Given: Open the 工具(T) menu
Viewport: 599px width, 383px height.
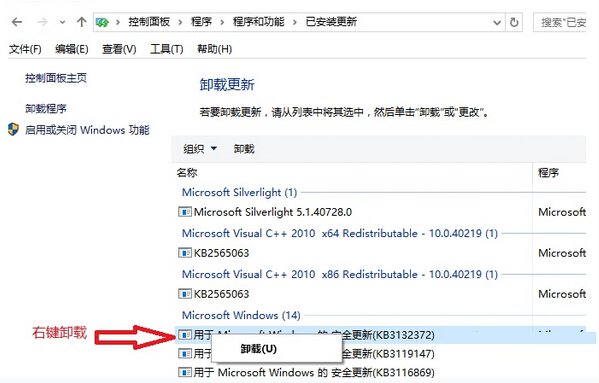Looking at the screenshot, I should (x=167, y=49).
